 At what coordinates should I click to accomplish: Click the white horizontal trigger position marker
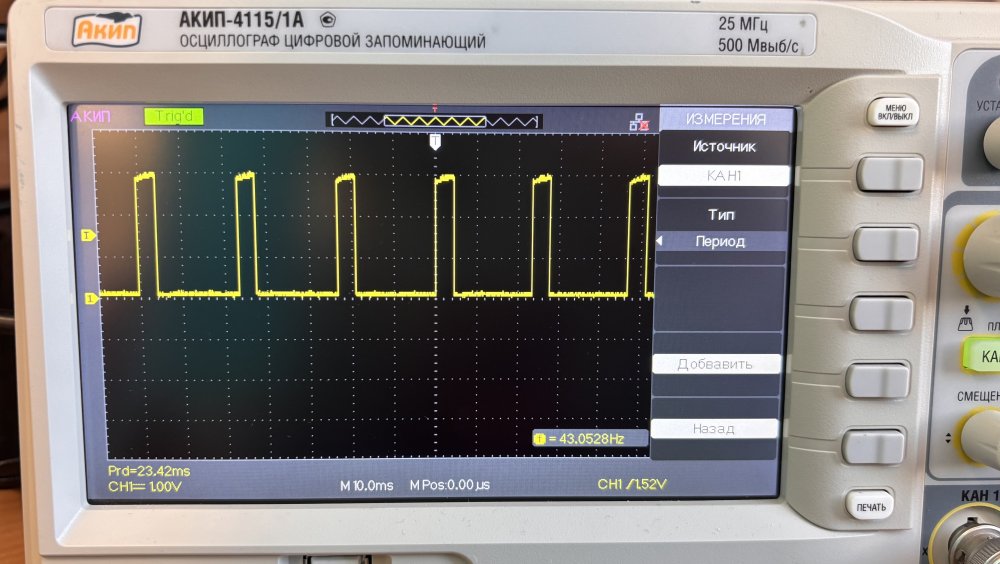(435, 143)
